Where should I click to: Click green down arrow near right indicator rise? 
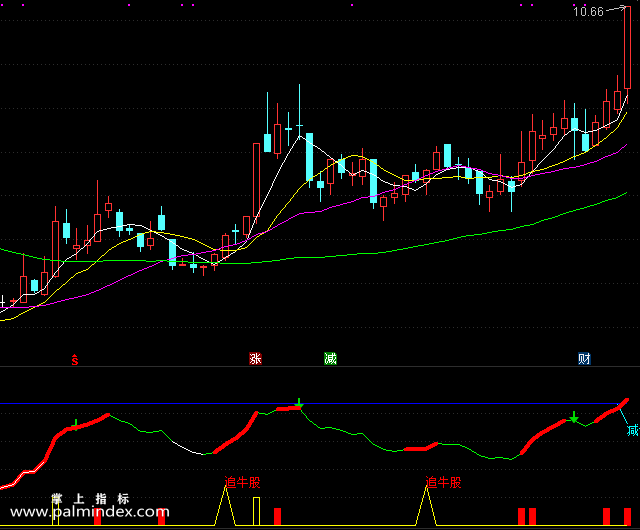pyautogui.click(x=574, y=417)
